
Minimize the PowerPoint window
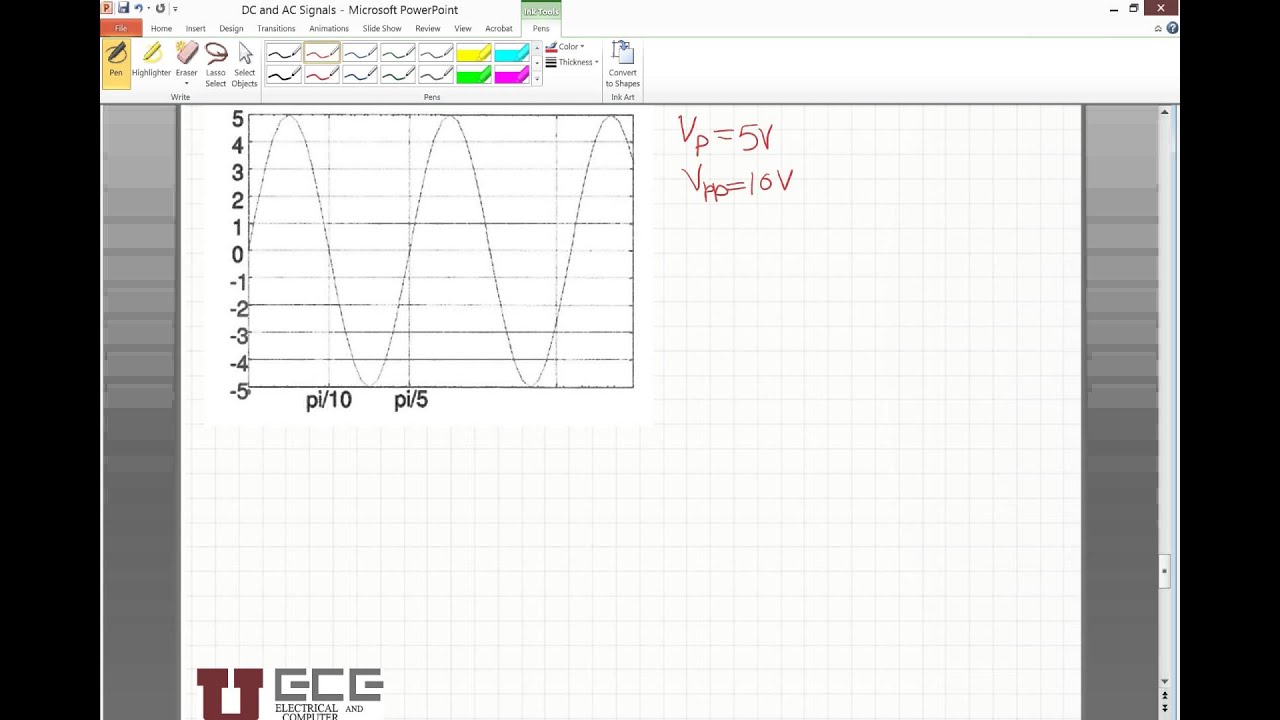click(x=1114, y=9)
